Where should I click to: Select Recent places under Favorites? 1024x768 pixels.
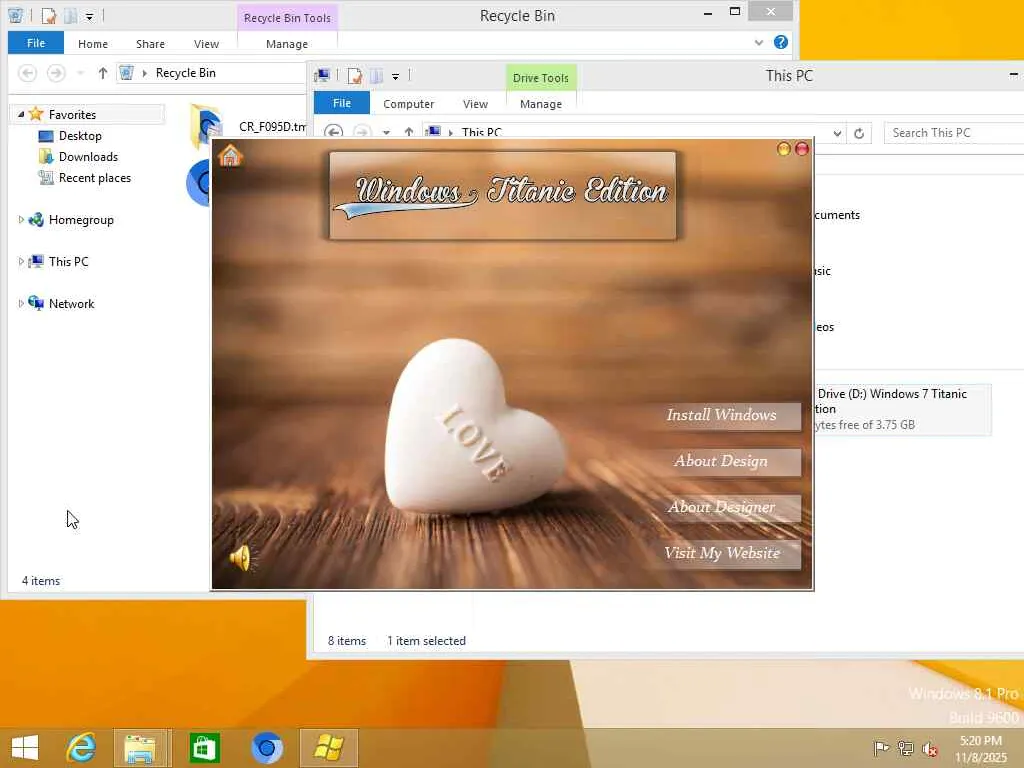tap(94, 178)
